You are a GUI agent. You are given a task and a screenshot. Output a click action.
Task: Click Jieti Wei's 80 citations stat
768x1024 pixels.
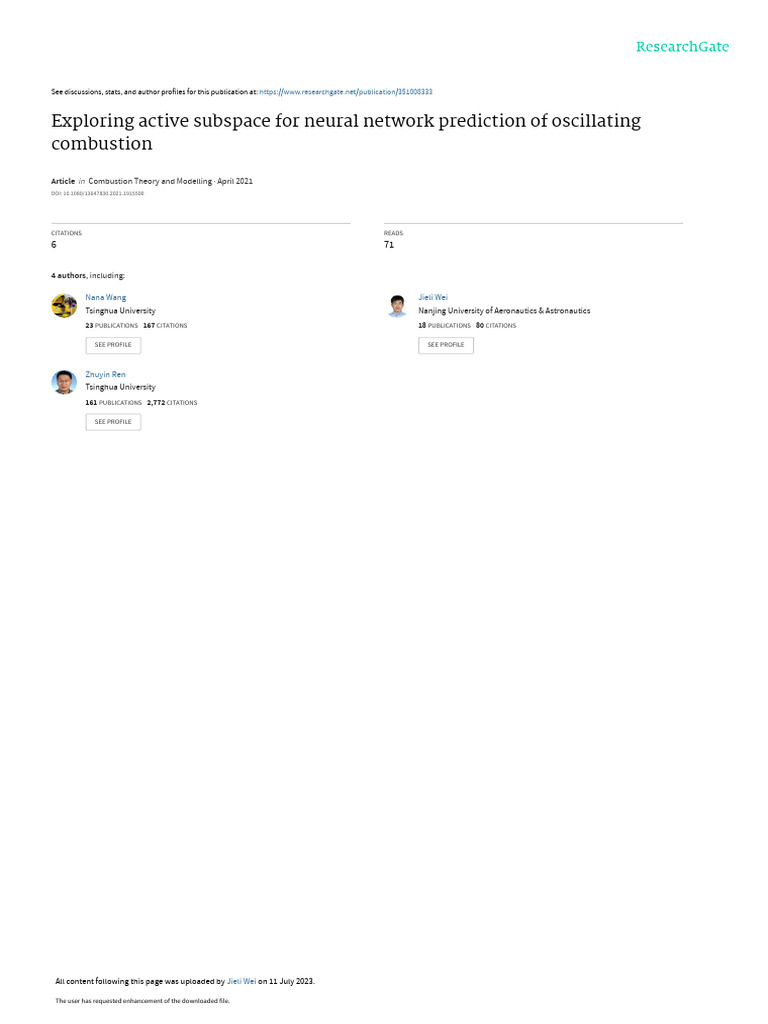[x=496, y=325]
